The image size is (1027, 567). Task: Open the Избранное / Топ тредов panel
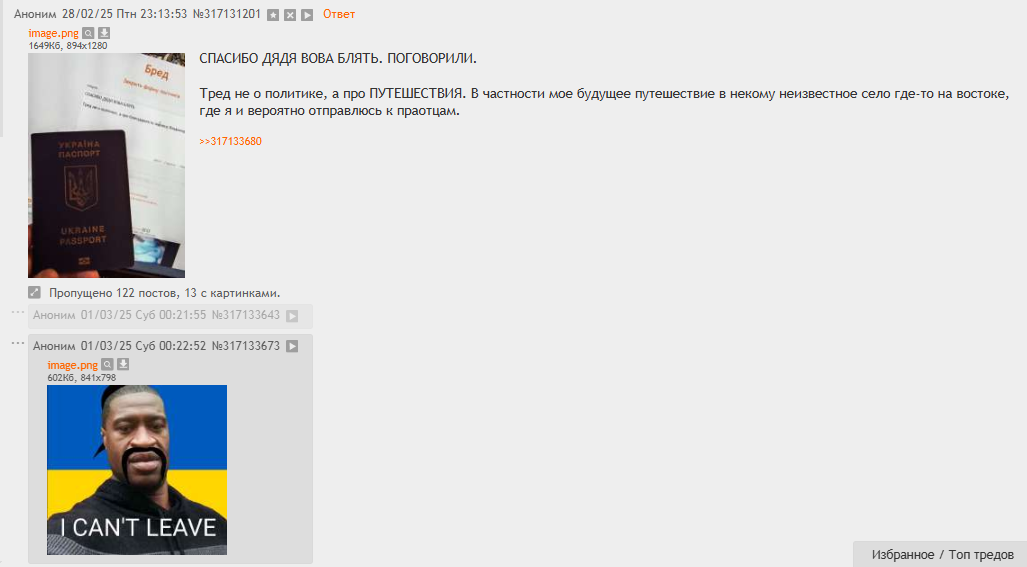pyautogui.click(x=942, y=555)
